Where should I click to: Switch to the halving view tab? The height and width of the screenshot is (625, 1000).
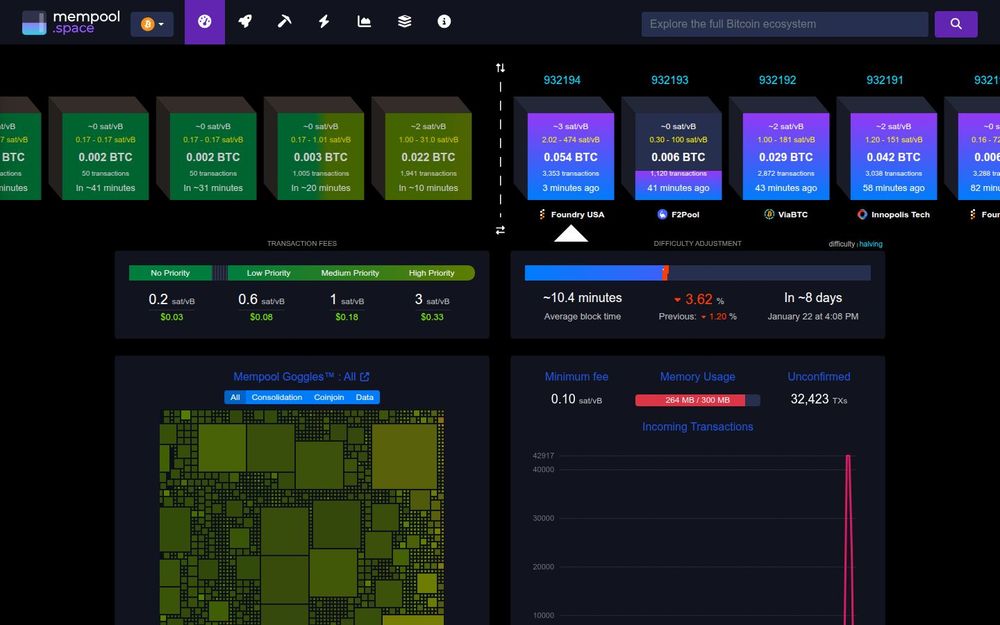(871, 244)
